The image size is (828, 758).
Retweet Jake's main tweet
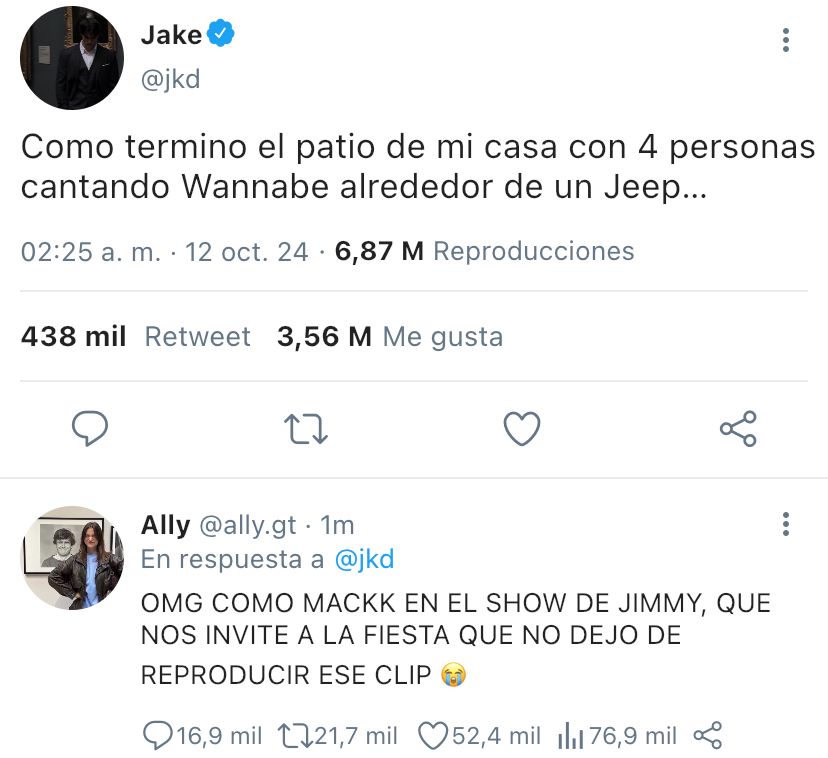(306, 428)
